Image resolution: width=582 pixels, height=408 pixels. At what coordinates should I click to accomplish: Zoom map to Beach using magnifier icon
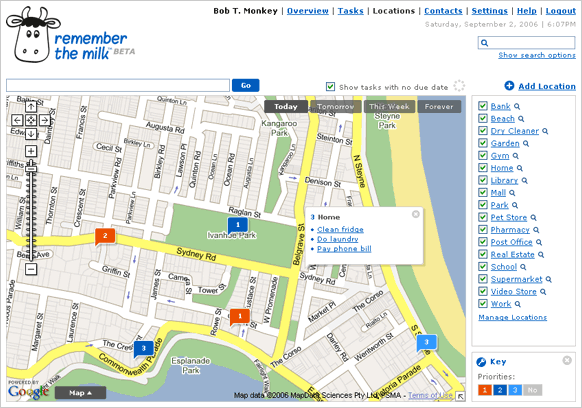coord(521,119)
